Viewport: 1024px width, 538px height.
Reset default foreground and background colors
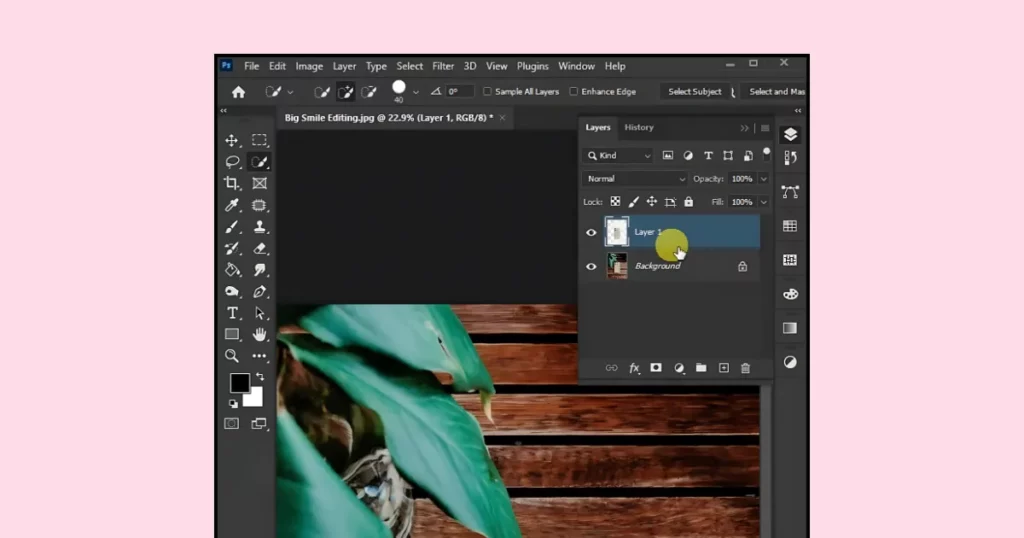click(x=233, y=404)
